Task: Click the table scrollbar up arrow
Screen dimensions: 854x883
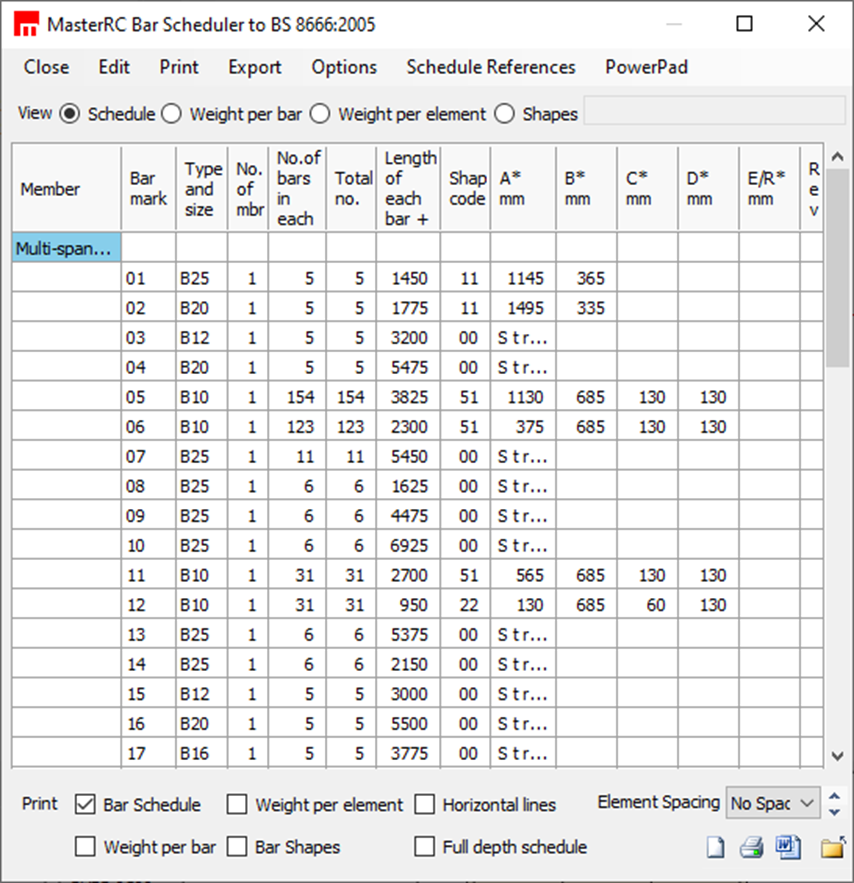Action: (838, 157)
